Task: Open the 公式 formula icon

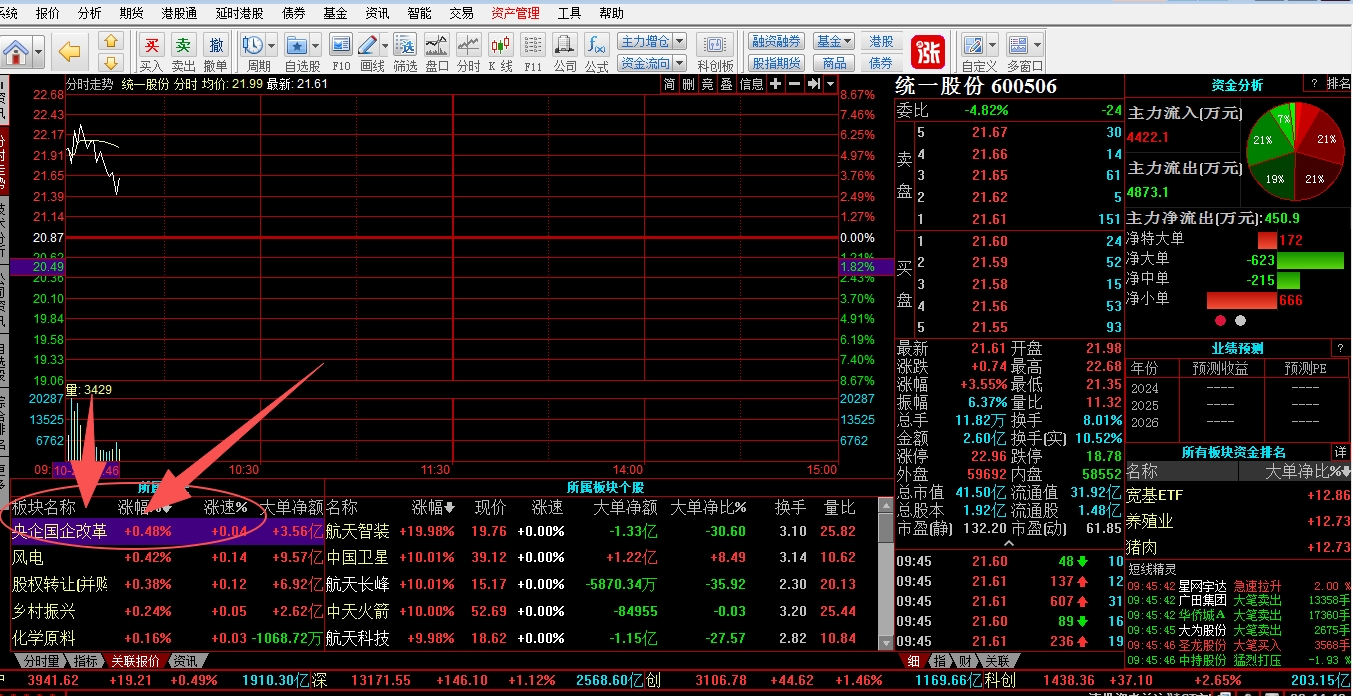Action: click(597, 45)
